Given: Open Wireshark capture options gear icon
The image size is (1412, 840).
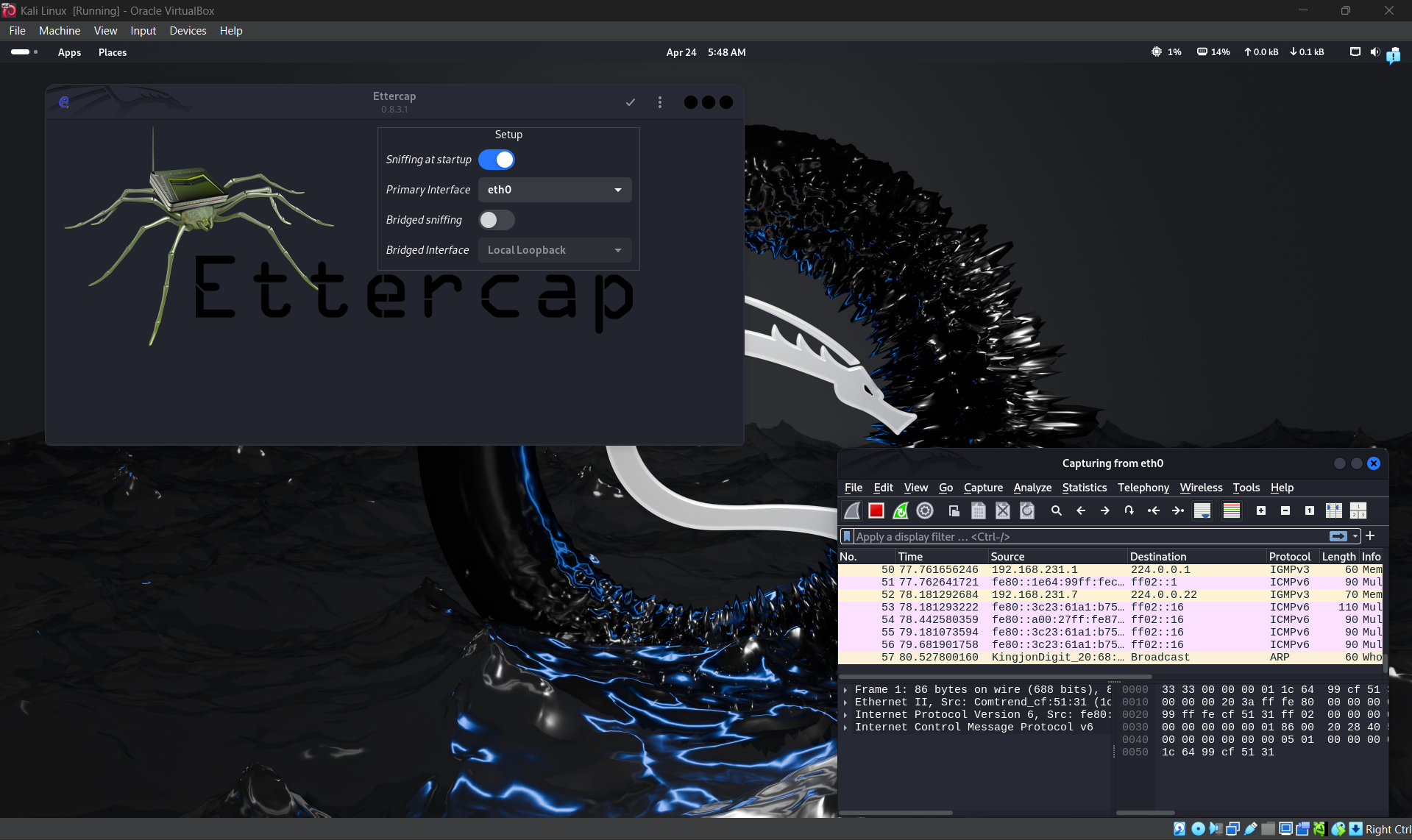Looking at the screenshot, I should pos(925,510).
